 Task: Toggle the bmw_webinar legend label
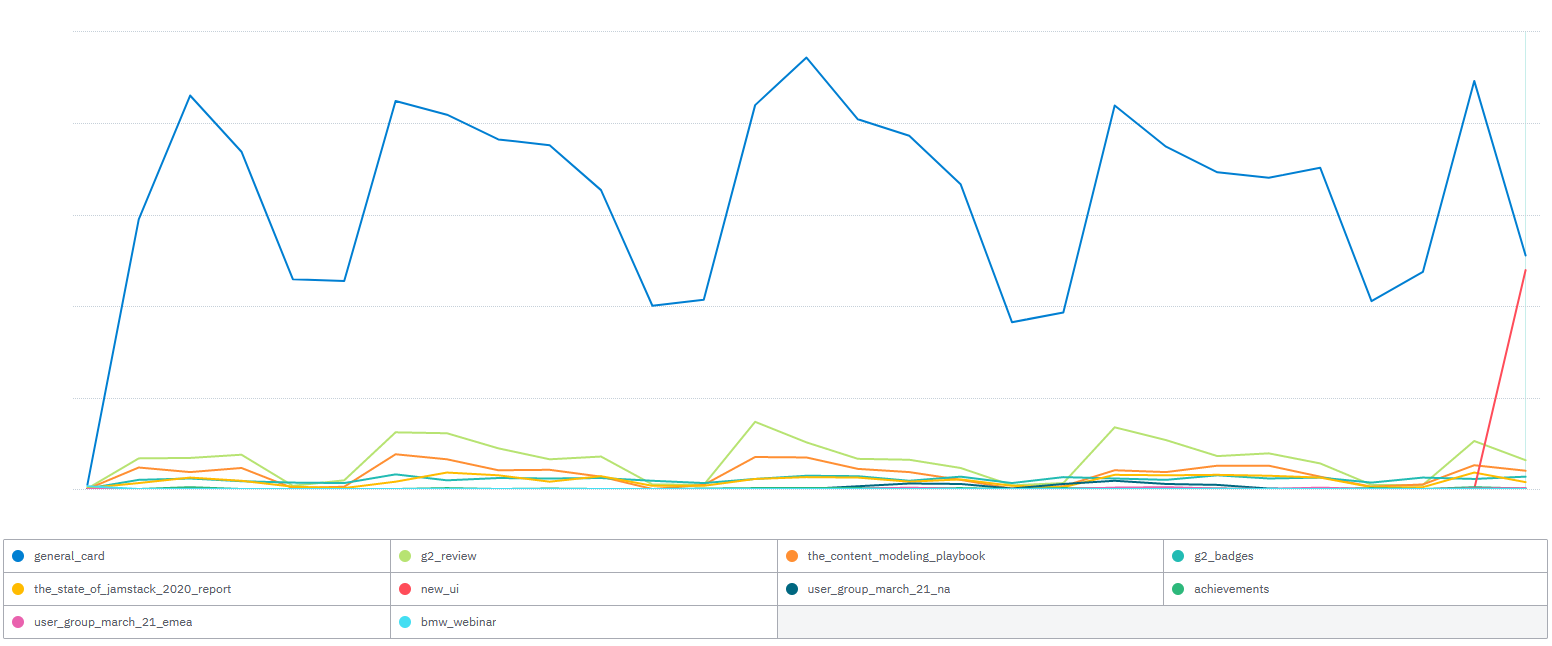(458, 622)
